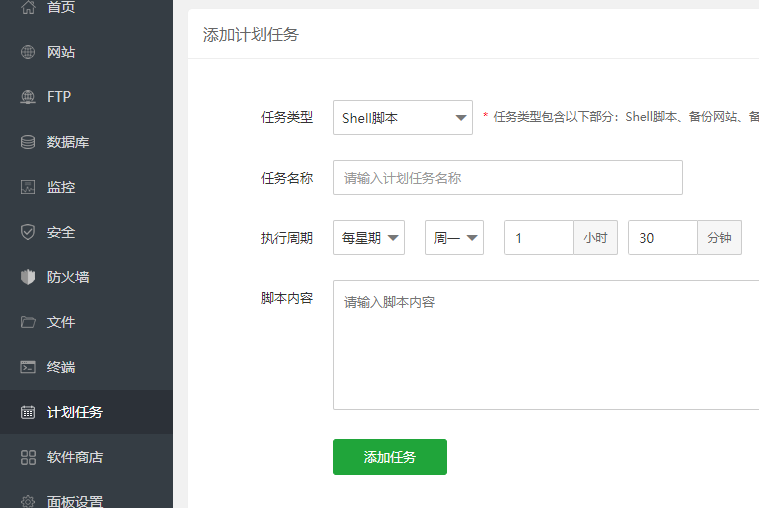
Task: Select 计划任务 in the sidebar
Action: tap(86, 412)
